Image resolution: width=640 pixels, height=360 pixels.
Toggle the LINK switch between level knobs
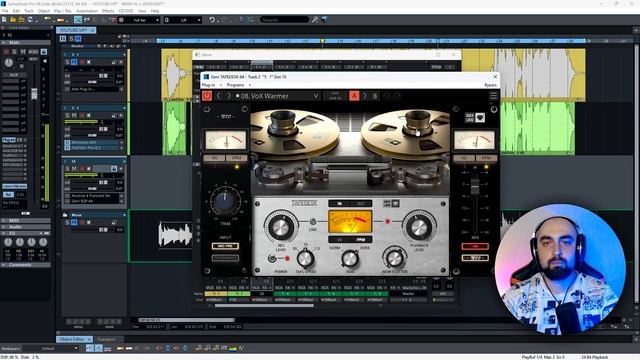(313, 222)
